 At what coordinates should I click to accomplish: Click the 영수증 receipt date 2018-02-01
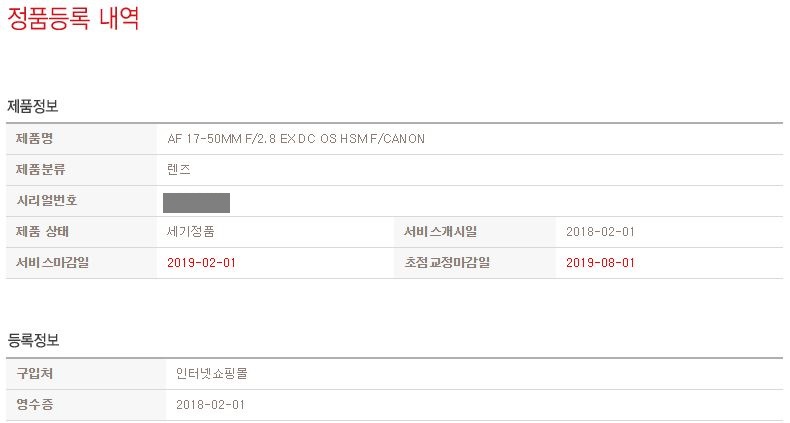coord(210,405)
